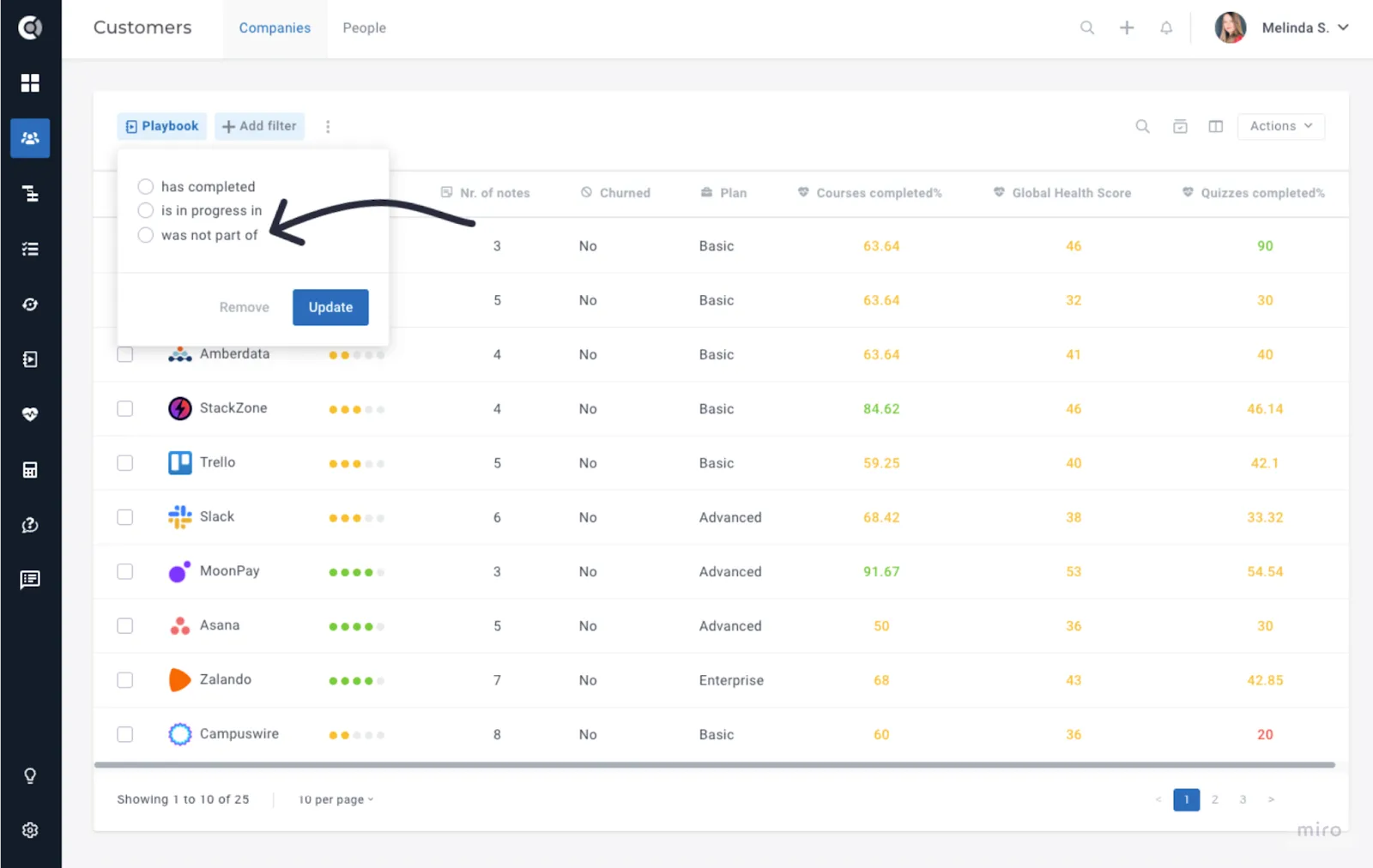Image resolution: width=1373 pixels, height=868 pixels.
Task: Check the MoonPay row checkbox
Action: (125, 571)
